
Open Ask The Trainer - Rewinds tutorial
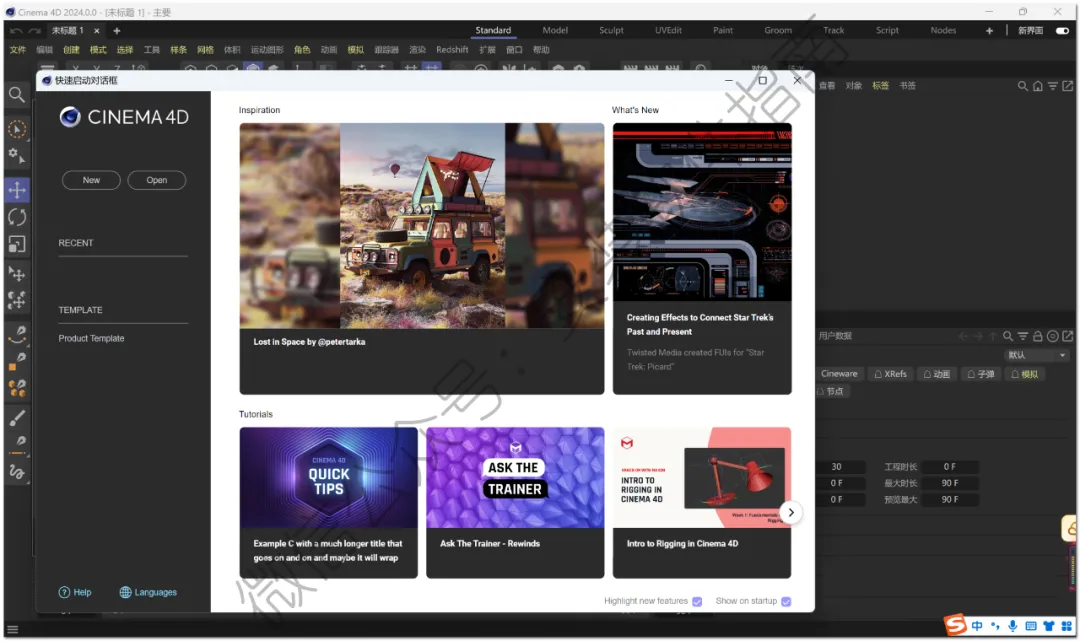515,503
